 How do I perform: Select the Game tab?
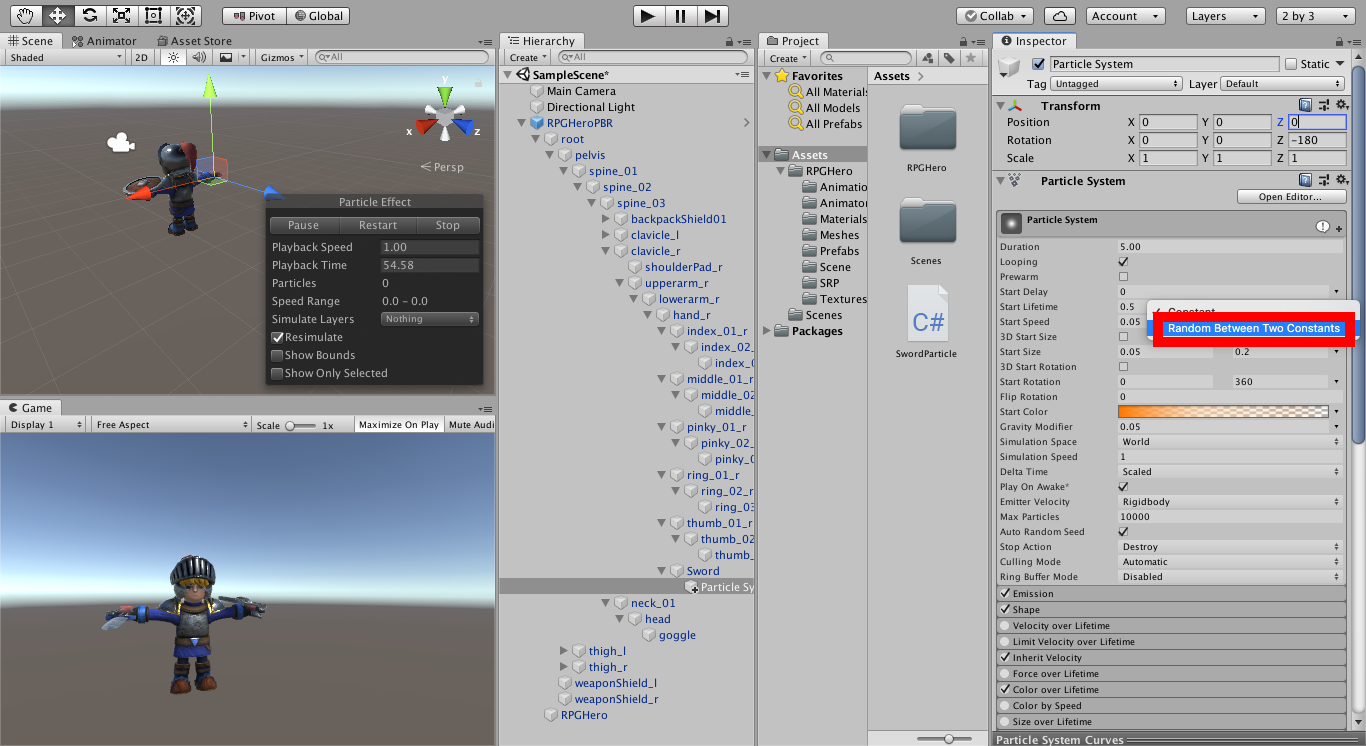click(30, 407)
